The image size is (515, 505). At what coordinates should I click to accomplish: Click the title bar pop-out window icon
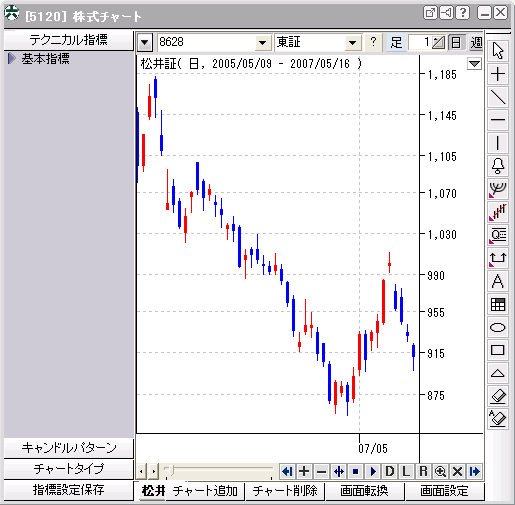430,13
